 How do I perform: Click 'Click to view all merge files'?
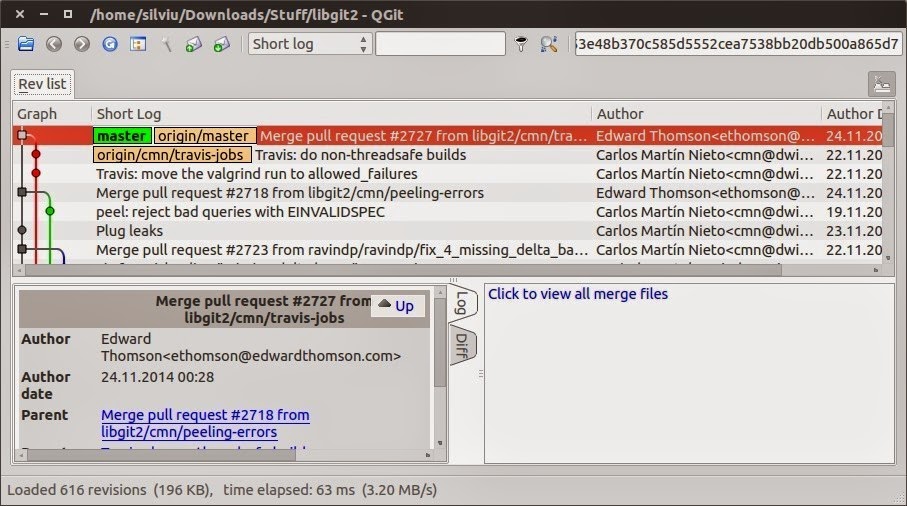coord(578,294)
